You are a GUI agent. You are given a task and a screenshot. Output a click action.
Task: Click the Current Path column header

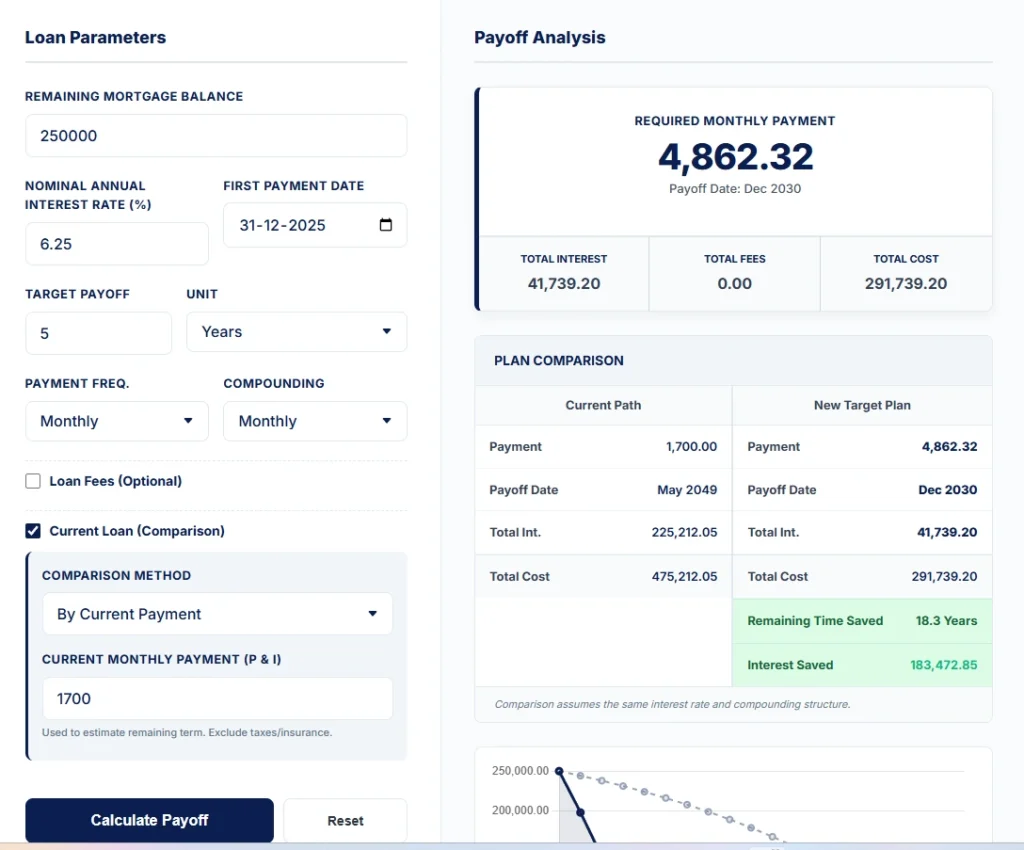pos(602,405)
